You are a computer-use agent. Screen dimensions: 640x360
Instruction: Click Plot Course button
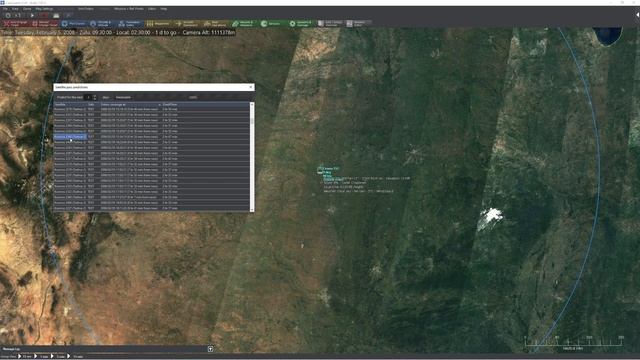click(73, 24)
